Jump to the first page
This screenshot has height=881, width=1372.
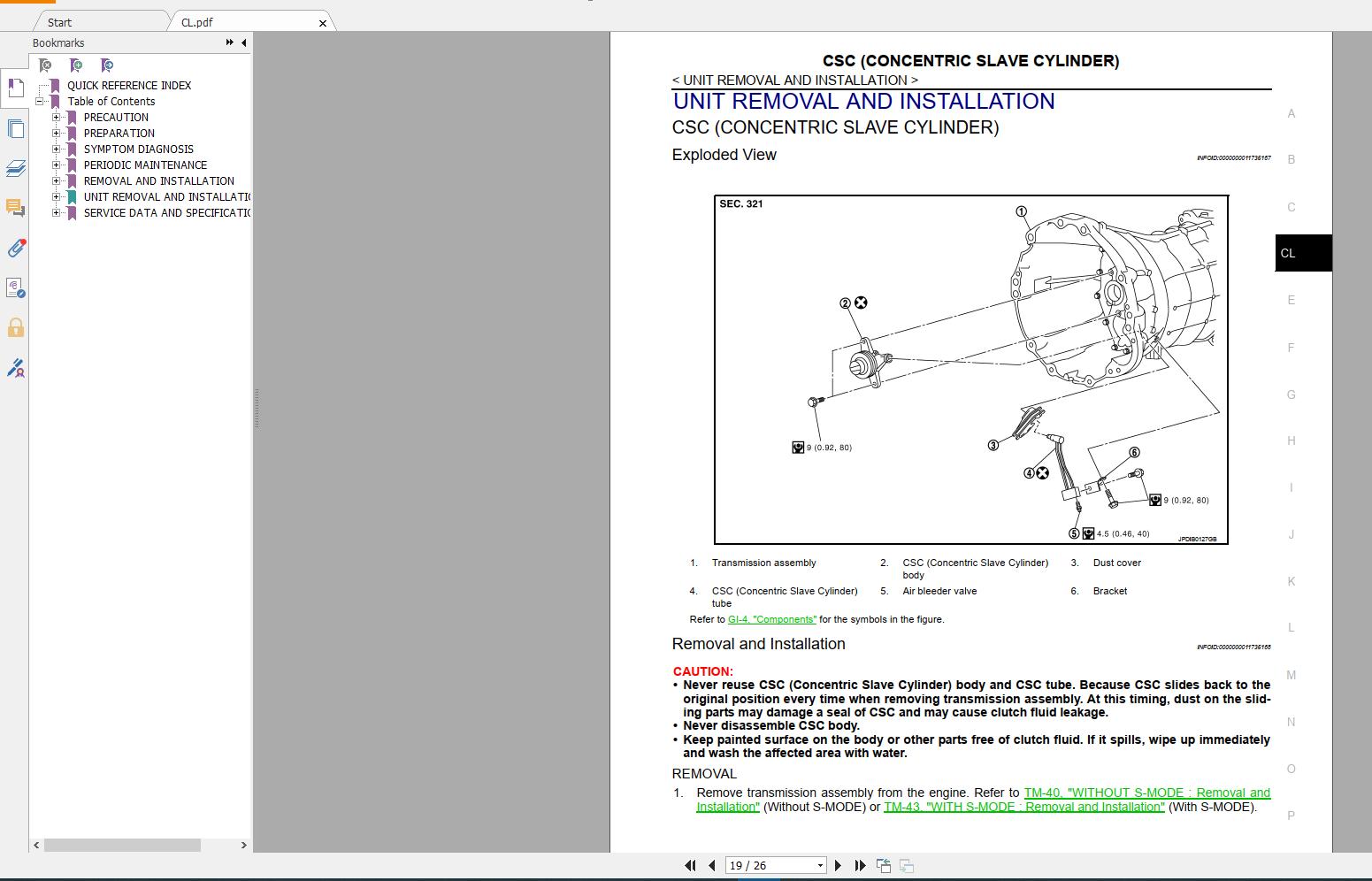[x=690, y=866]
